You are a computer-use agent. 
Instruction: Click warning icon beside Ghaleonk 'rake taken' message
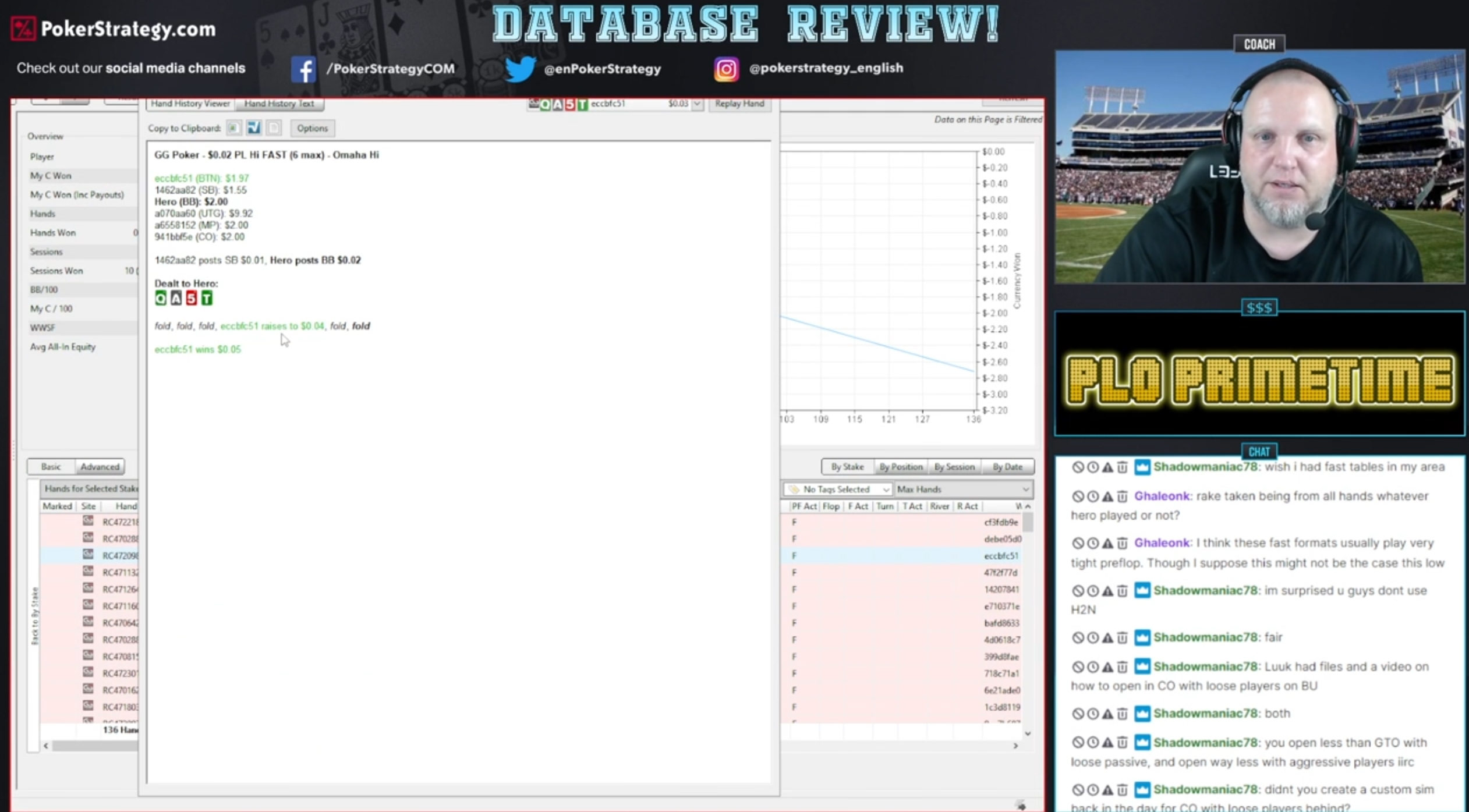(x=1107, y=497)
